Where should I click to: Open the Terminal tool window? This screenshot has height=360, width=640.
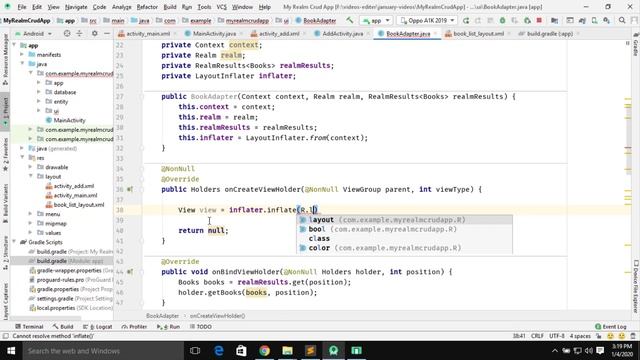(x=29, y=327)
